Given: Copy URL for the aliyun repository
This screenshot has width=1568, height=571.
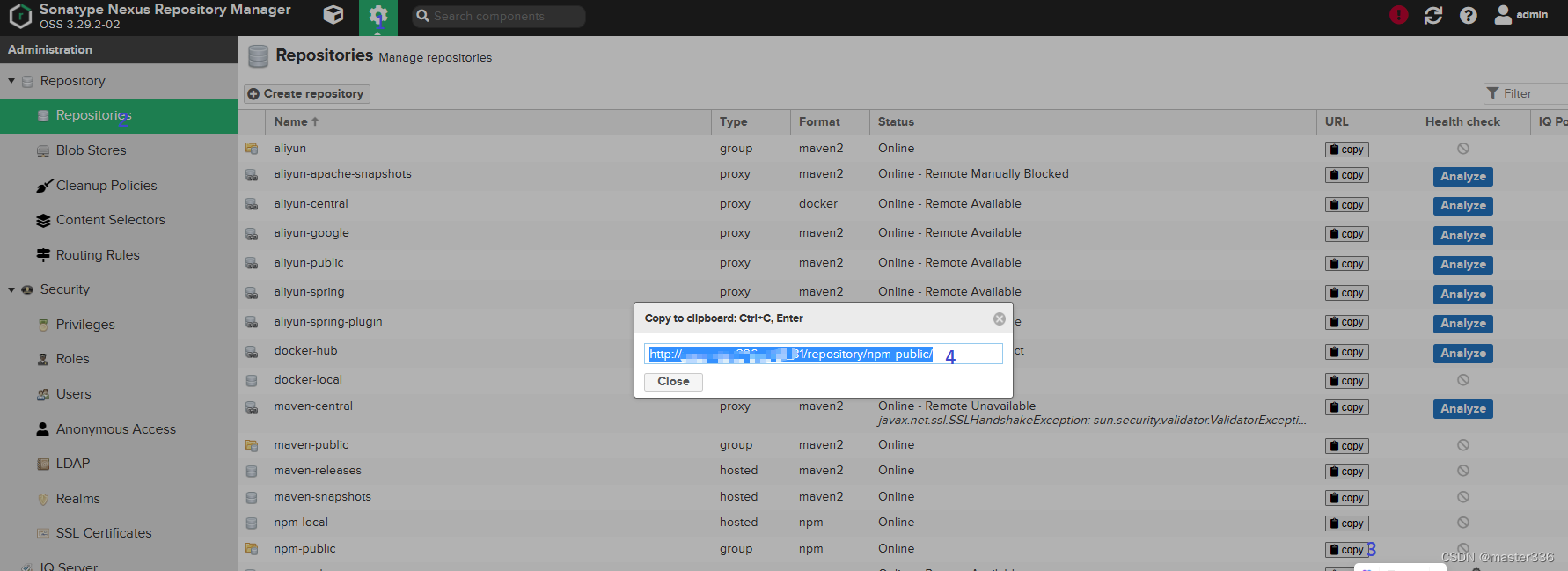Looking at the screenshot, I should coord(1346,150).
